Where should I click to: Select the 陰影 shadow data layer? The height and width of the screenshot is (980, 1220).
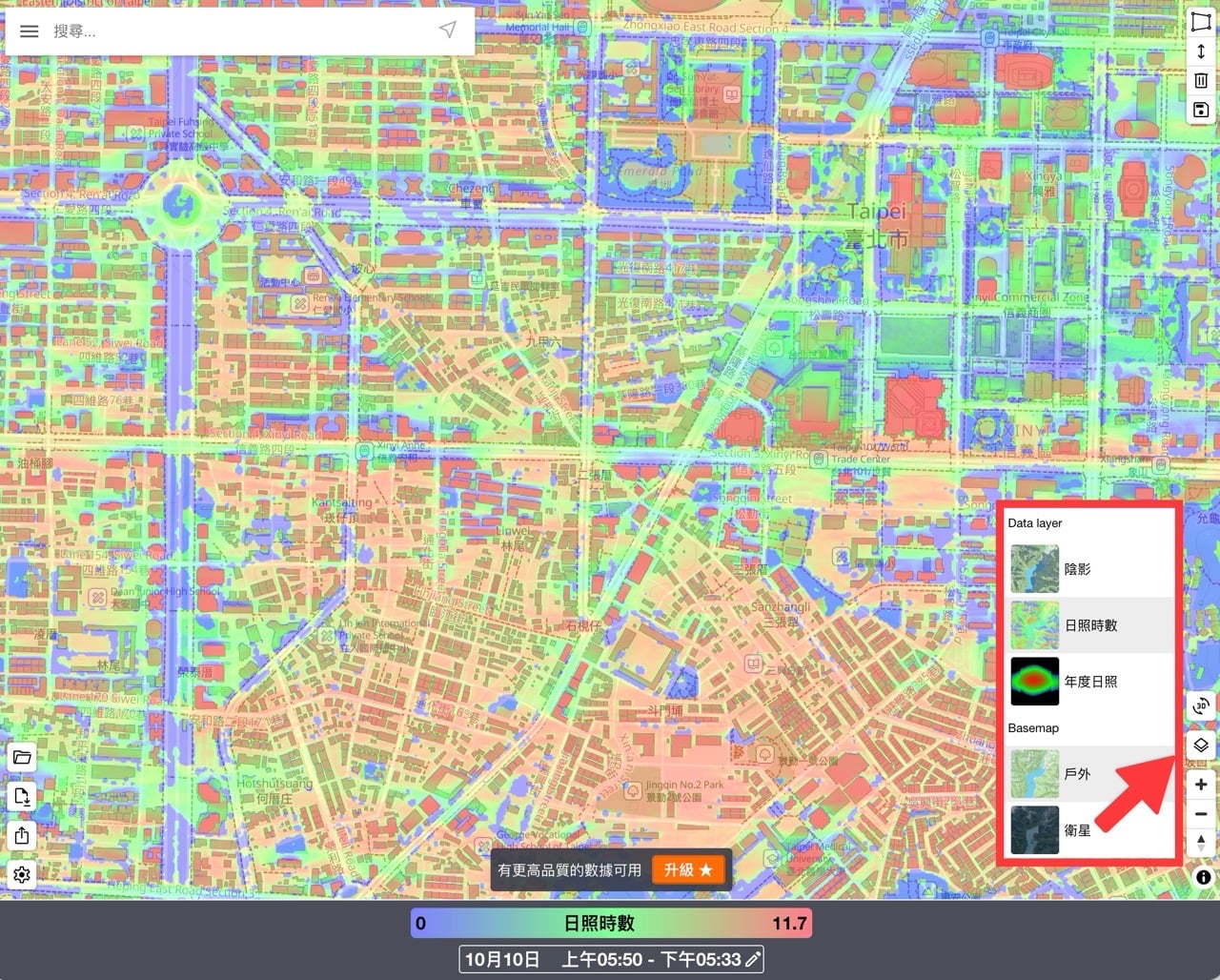tap(1091, 569)
